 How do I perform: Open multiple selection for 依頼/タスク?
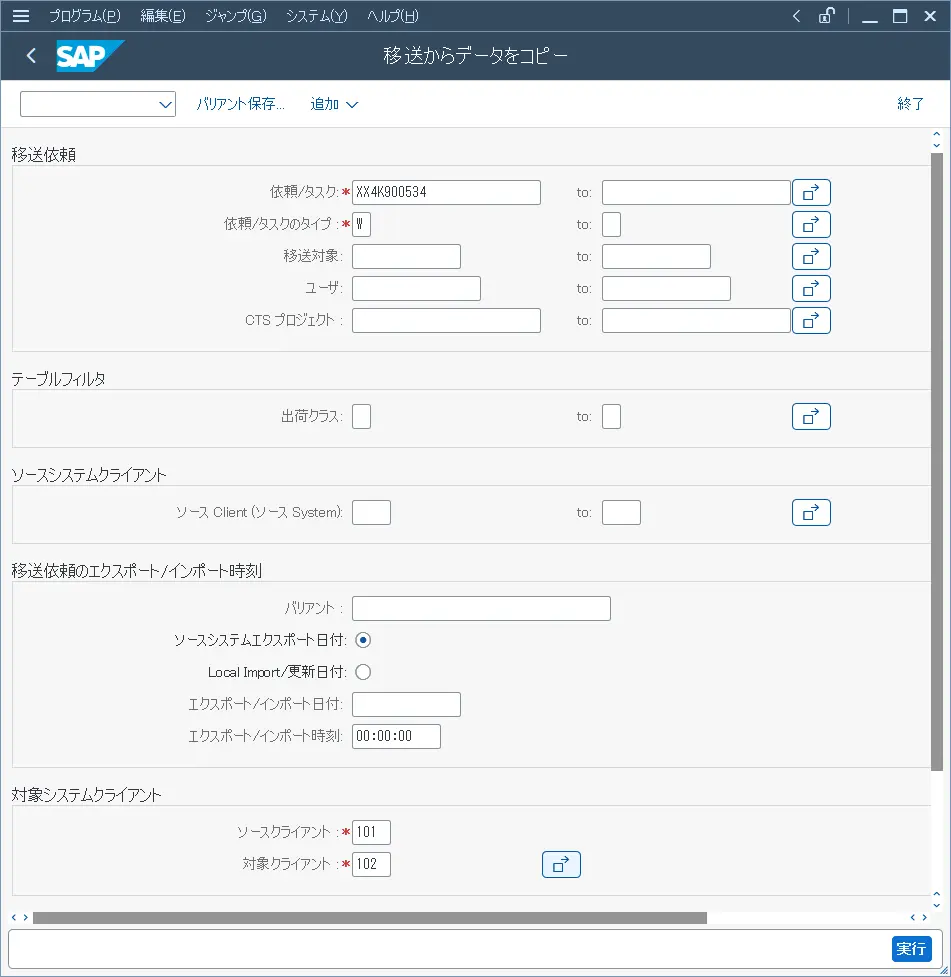pos(811,193)
